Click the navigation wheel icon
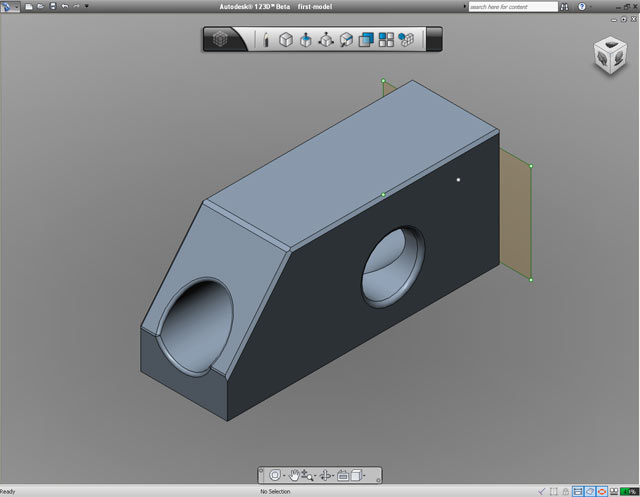The image size is (640, 497). coord(275,475)
